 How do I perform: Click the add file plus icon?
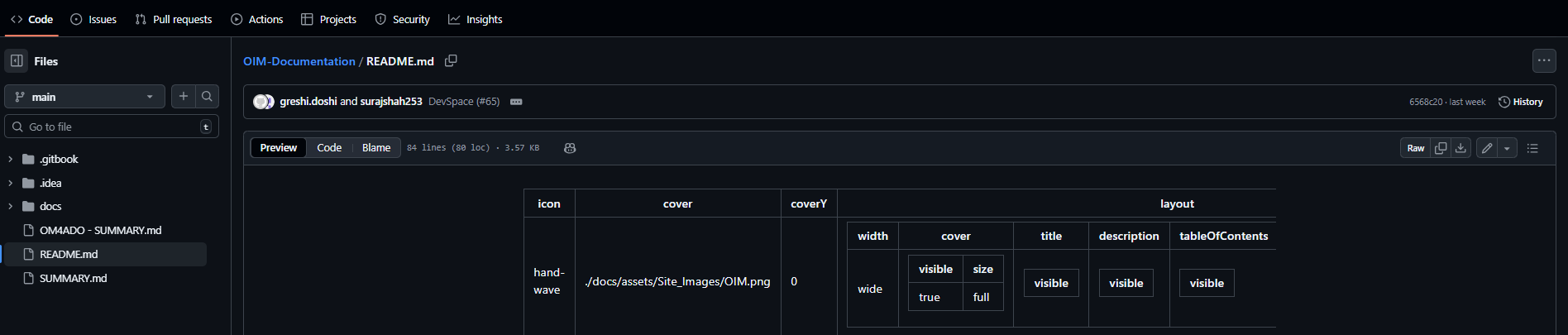(184, 97)
